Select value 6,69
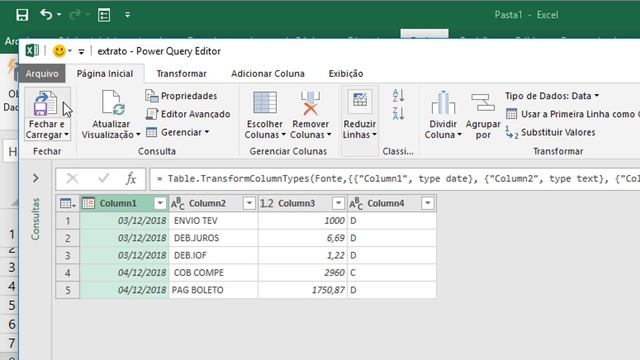The image size is (640, 360). (302, 238)
